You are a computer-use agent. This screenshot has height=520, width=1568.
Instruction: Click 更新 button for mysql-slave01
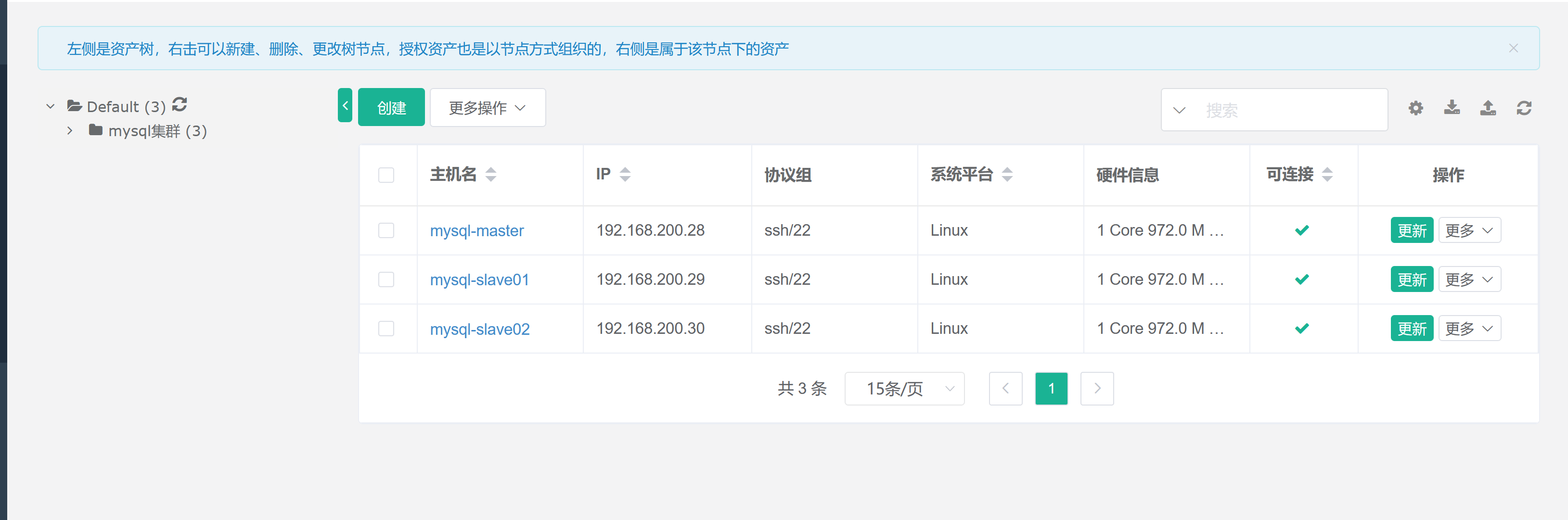pos(1411,280)
